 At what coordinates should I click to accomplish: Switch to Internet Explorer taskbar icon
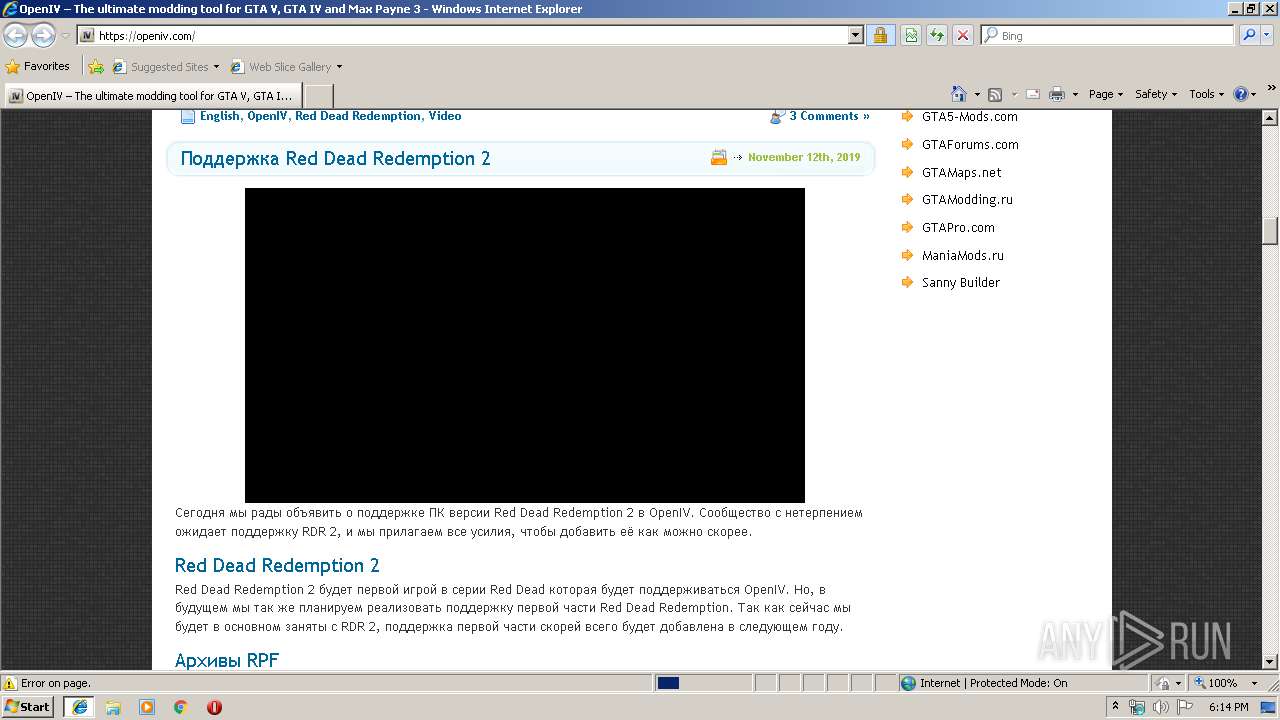tap(80, 706)
